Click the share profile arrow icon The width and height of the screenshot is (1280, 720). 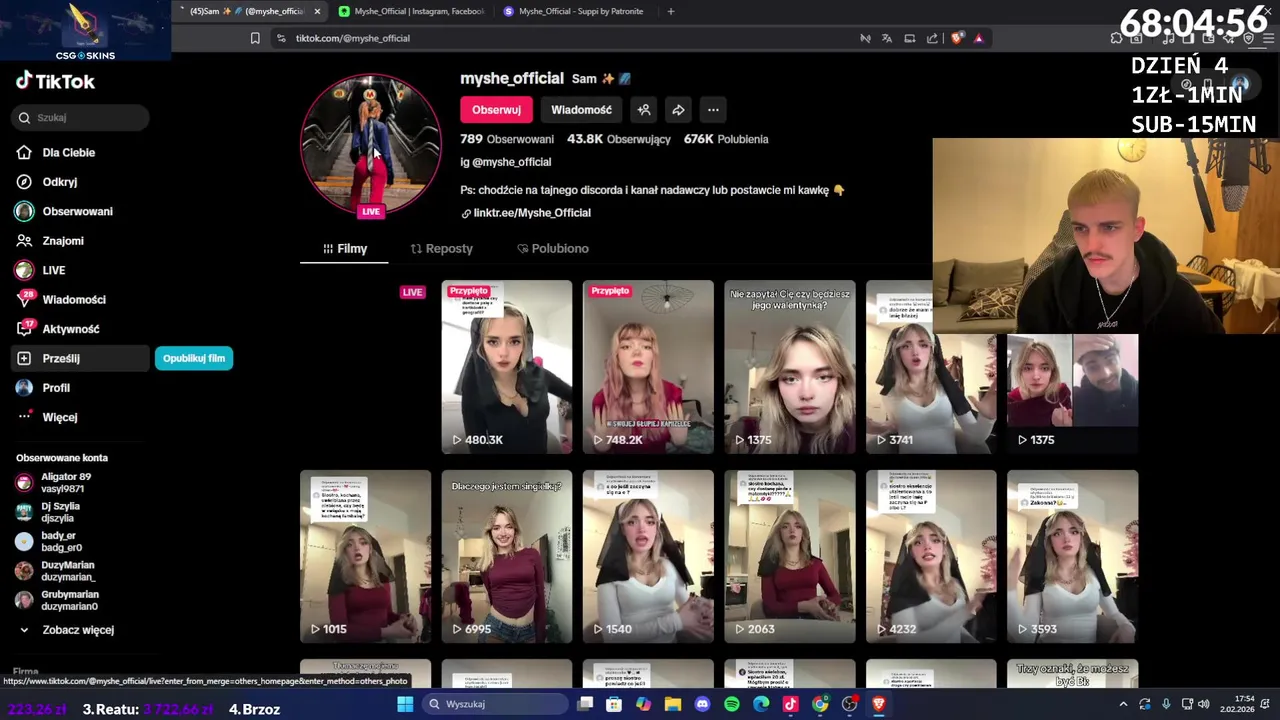(x=678, y=110)
